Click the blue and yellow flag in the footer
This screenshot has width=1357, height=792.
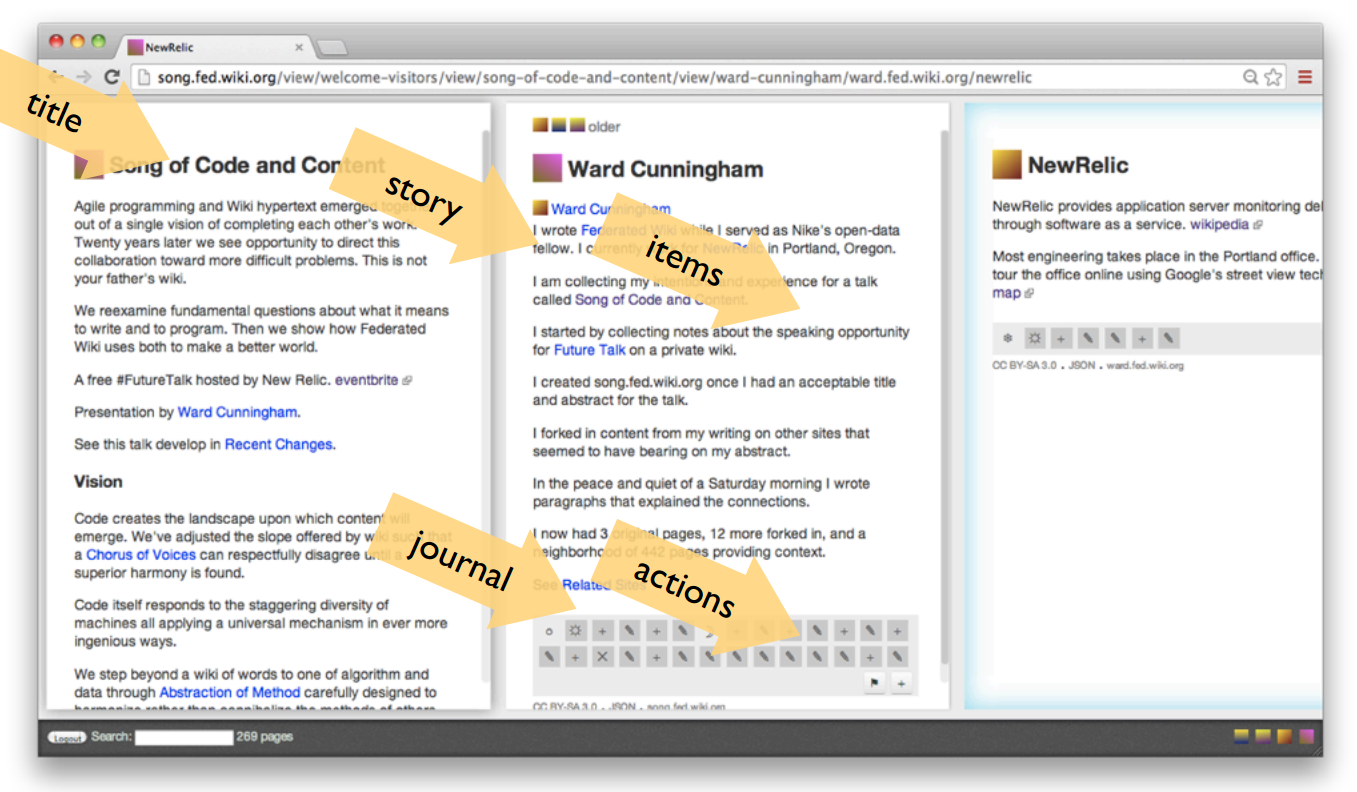click(x=1241, y=737)
